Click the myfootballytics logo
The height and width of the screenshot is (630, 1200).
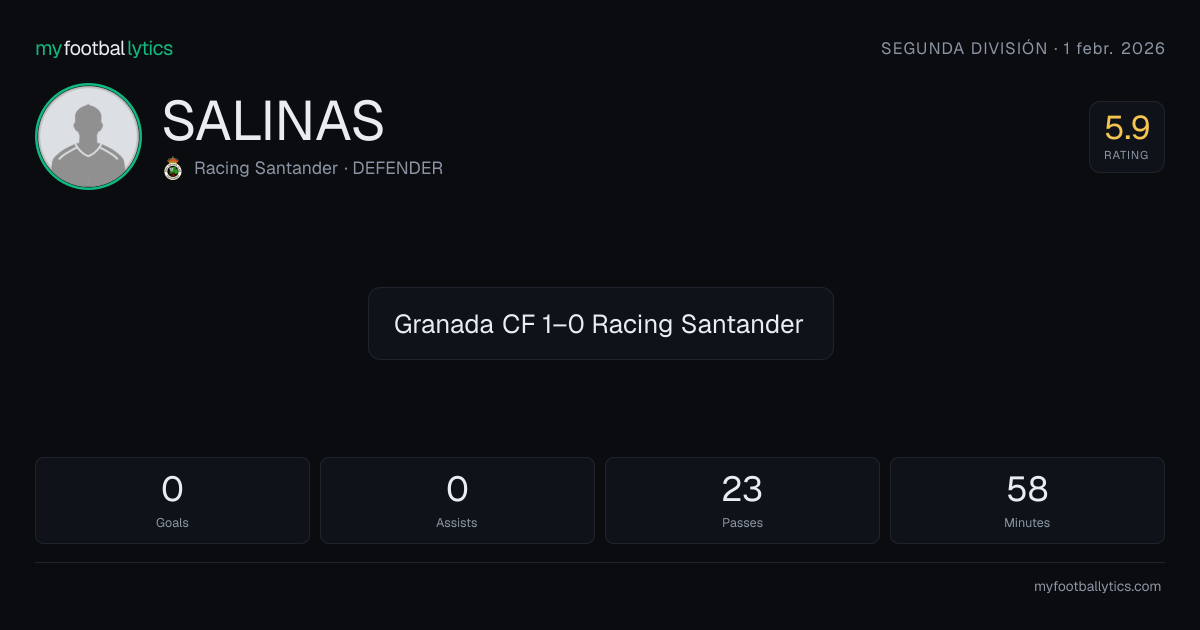click(104, 48)
